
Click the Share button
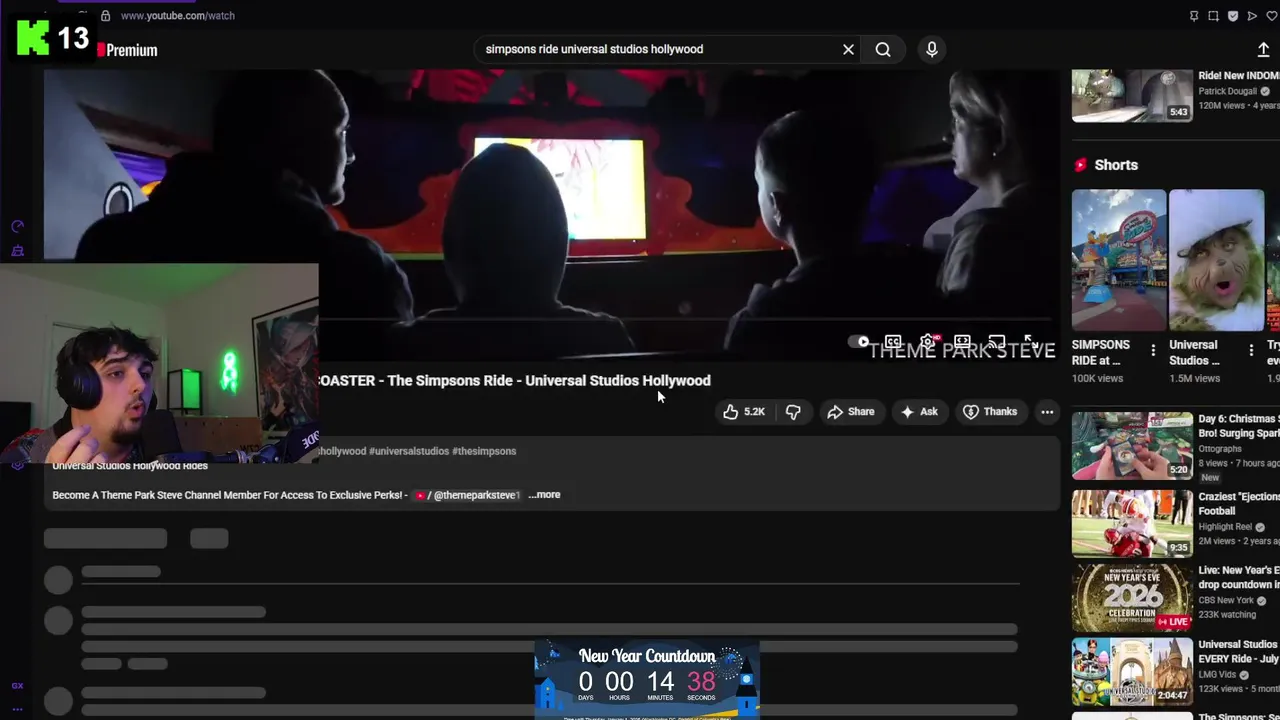click(850, 412)
